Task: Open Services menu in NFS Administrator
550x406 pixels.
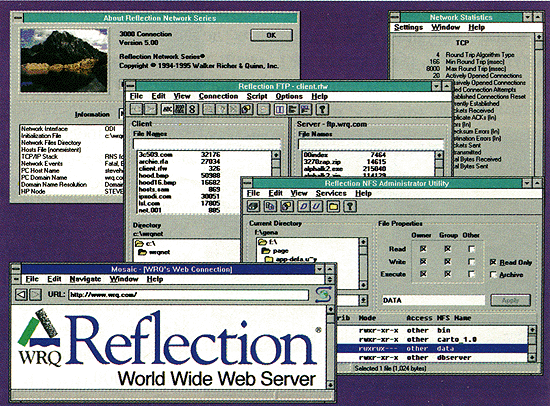Action: click(x=331, y=193)
